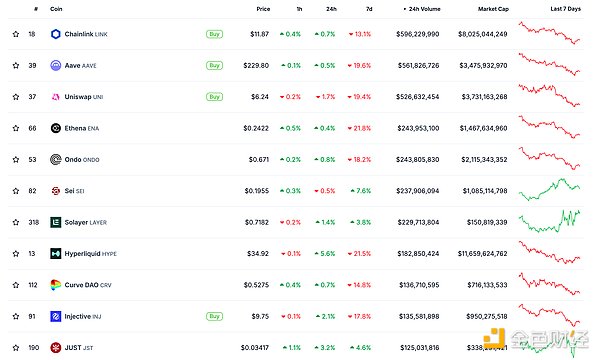Sort by the Price column header
The image size is (600, 360).
point(263,9)
